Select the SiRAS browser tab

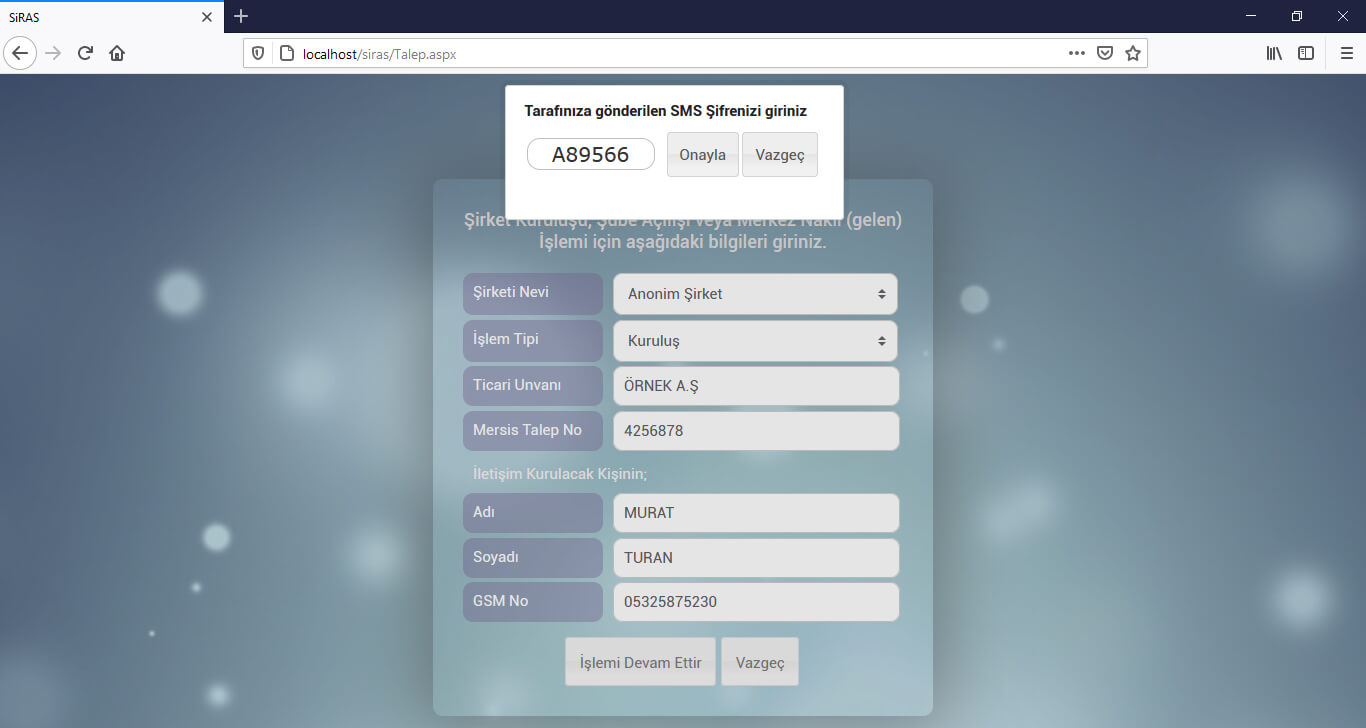point(100,16)
